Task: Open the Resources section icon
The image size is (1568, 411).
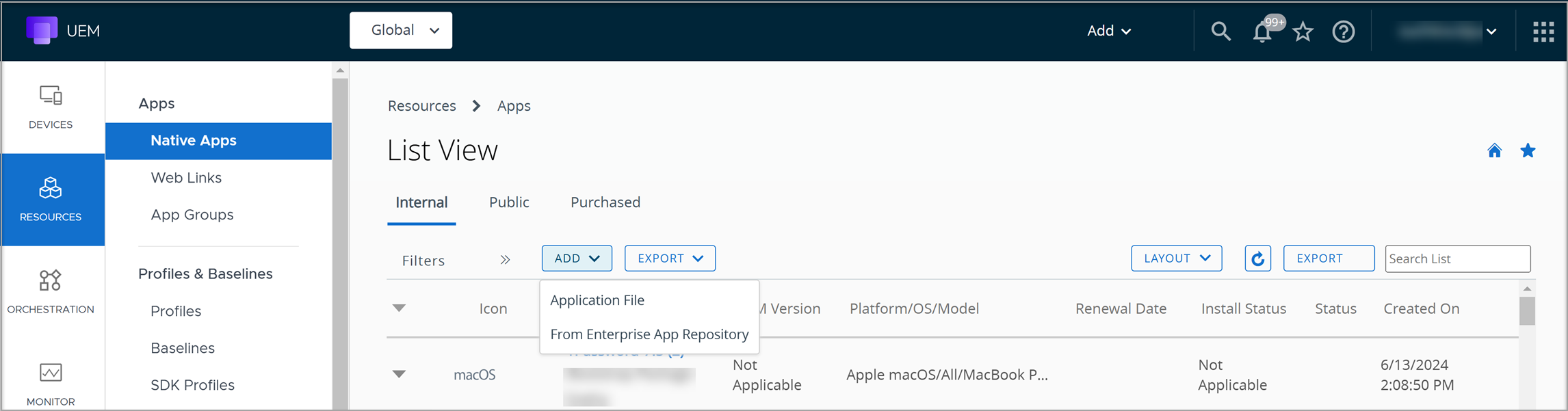Action: pos(51,187)
